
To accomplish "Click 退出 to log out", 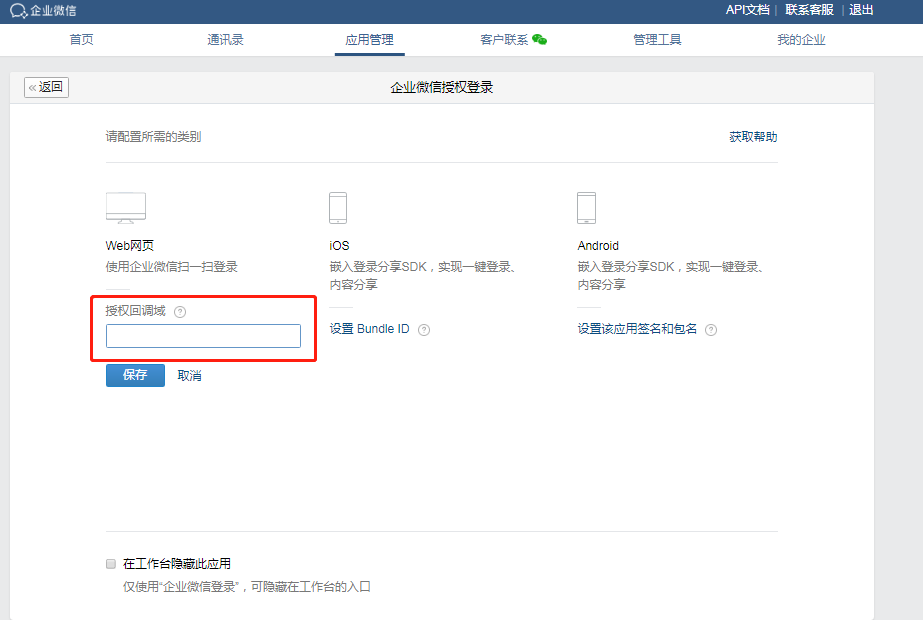I will [x=861, y=10].
